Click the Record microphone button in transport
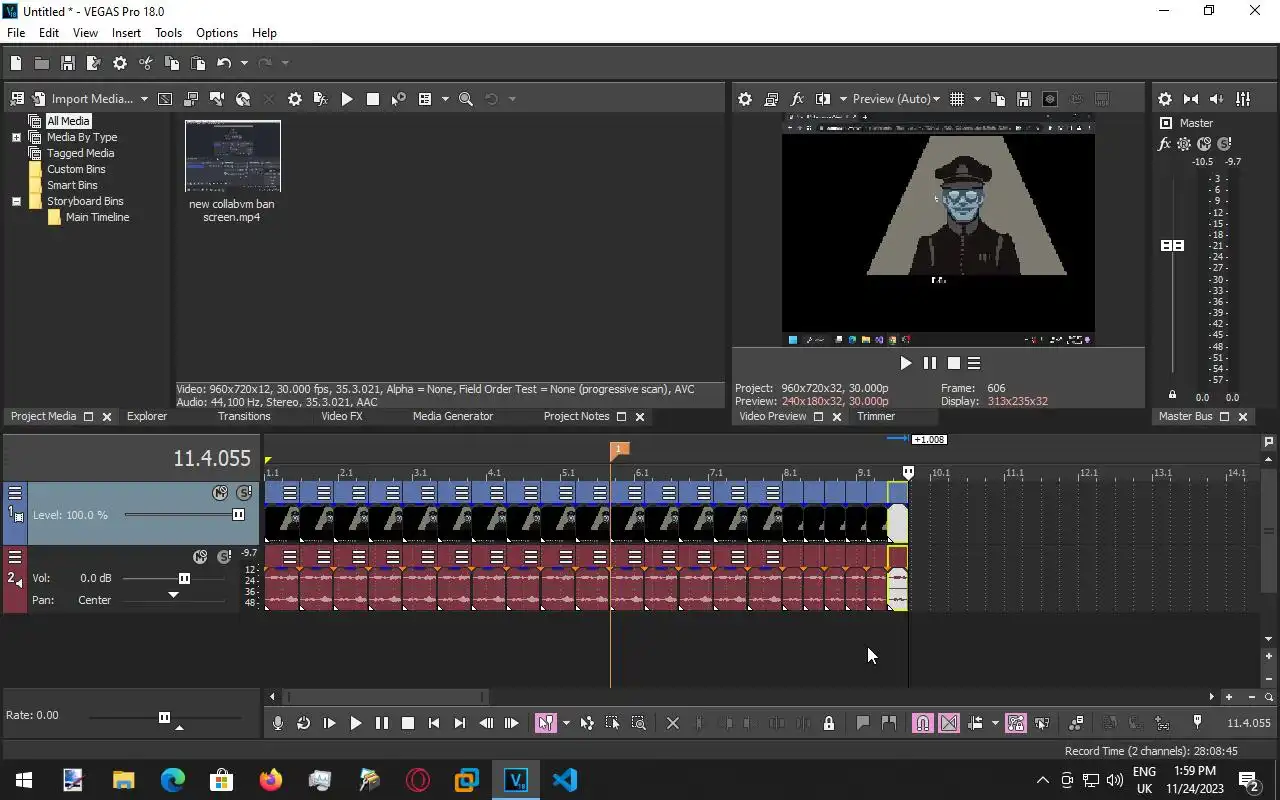This screenshot has width=1280, height=800. click(278, 723)
